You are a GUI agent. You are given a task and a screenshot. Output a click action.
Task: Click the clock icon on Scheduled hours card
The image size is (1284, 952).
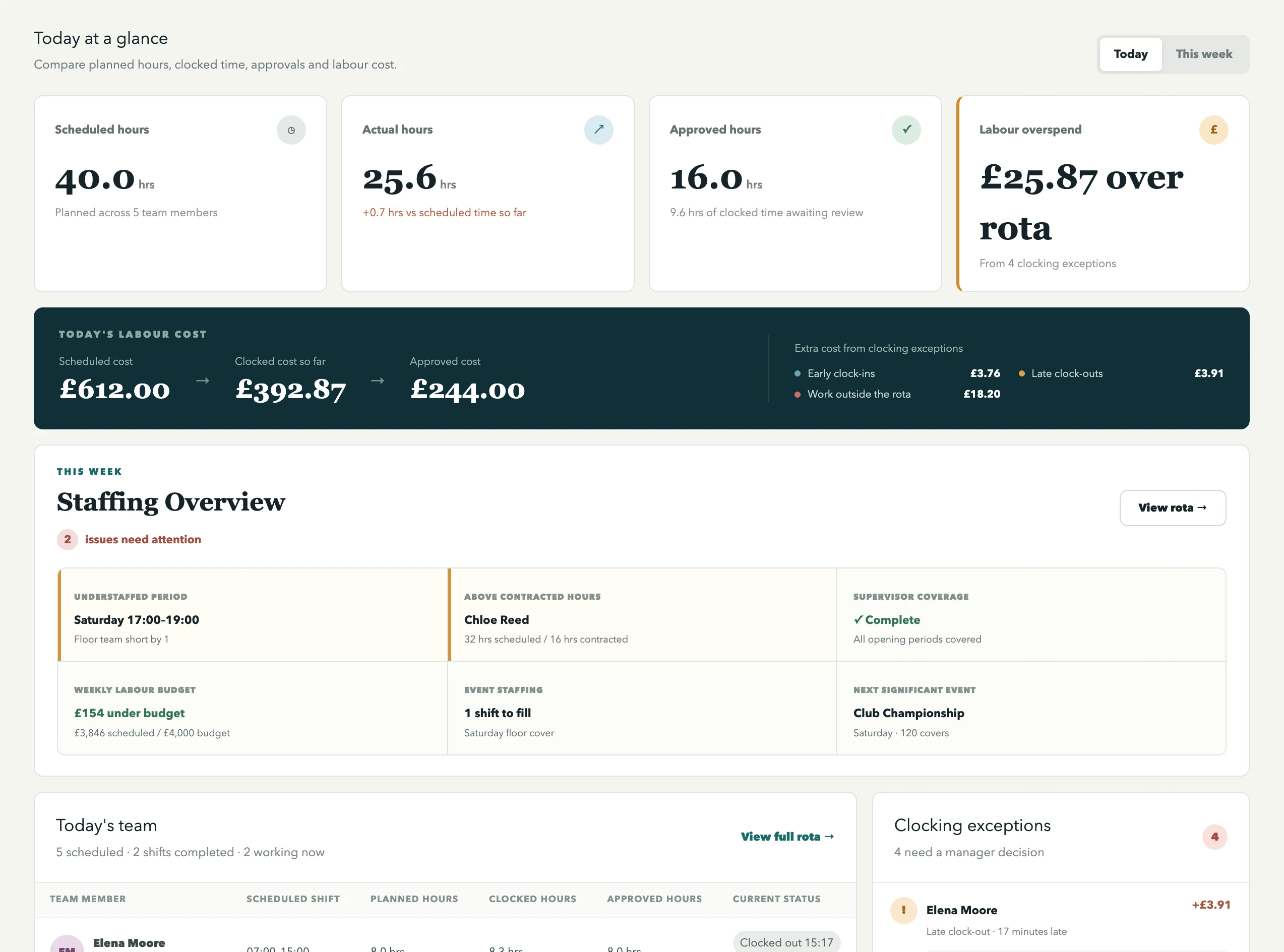(x=291, y=130)
